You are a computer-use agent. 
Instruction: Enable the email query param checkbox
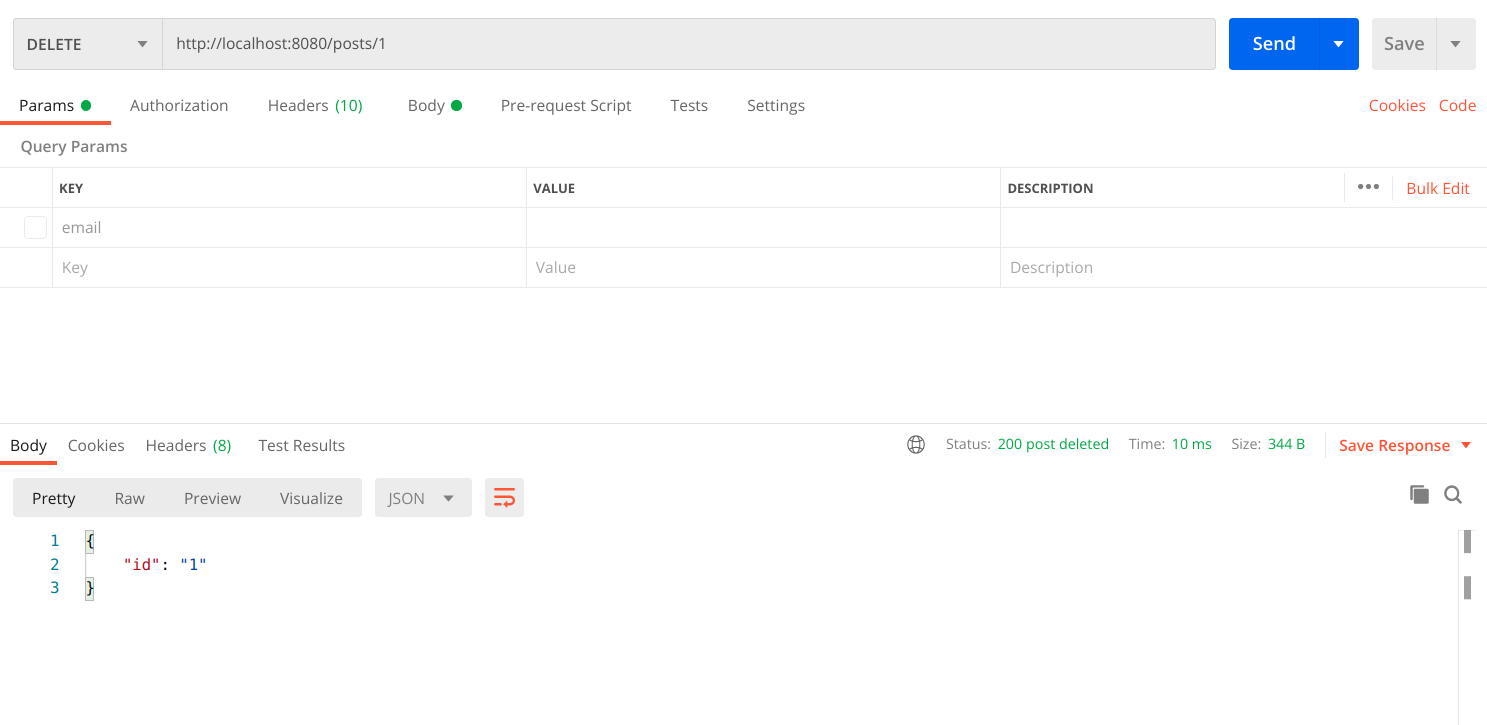[x=35, y=228]
